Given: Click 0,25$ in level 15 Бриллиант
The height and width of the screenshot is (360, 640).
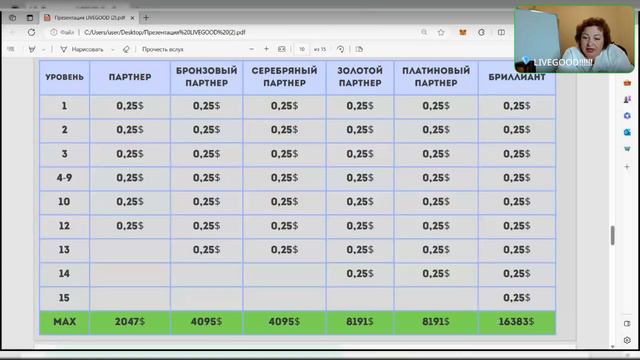Looking at the screenshot, I should point(517,298).
